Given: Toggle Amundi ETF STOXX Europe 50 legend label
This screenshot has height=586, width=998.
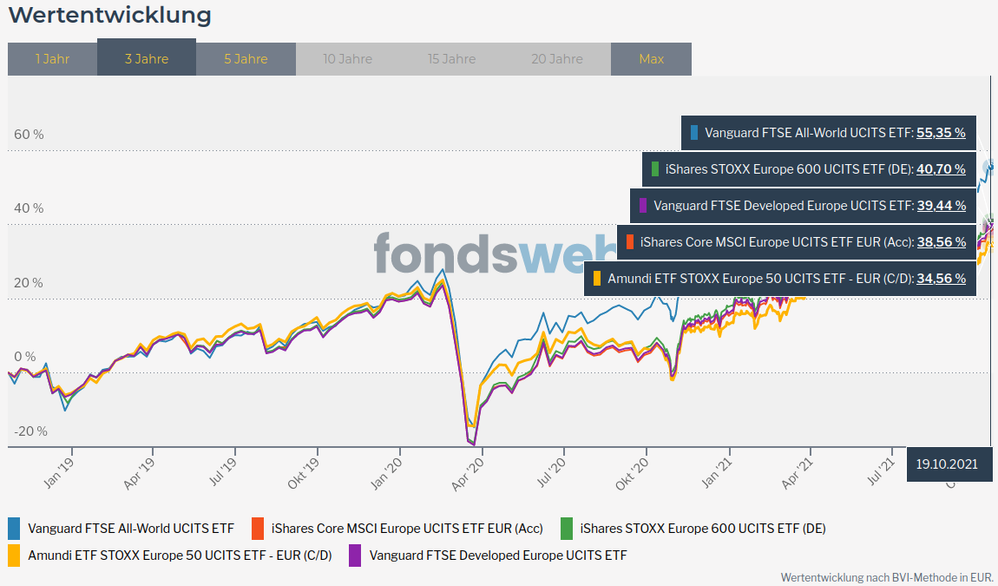Looking at the screenshot, I should pyautogui.click(x=180, y=555).
